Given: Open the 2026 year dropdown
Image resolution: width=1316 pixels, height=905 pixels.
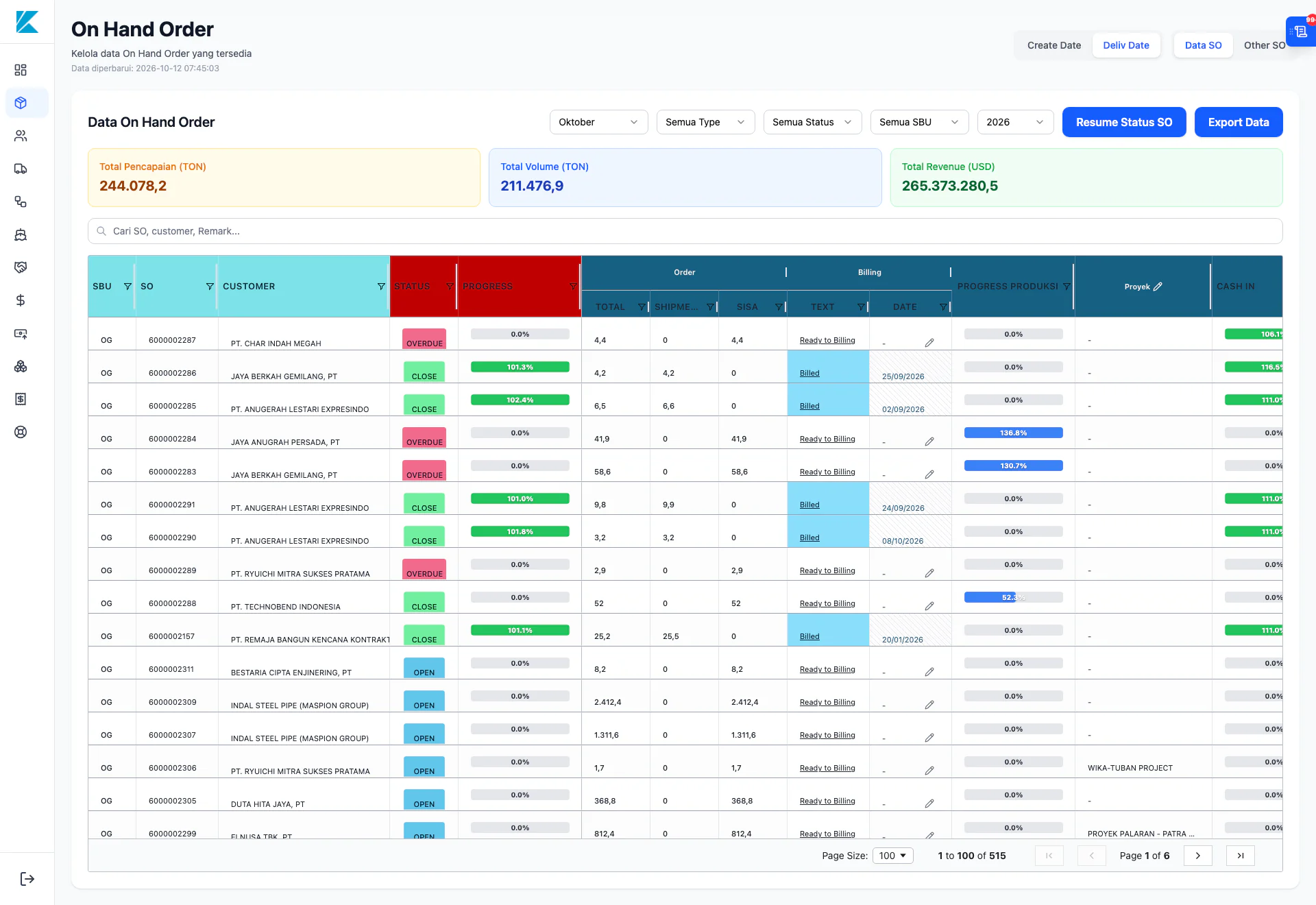Looking at the screenshot, I should click(1015, 122).
